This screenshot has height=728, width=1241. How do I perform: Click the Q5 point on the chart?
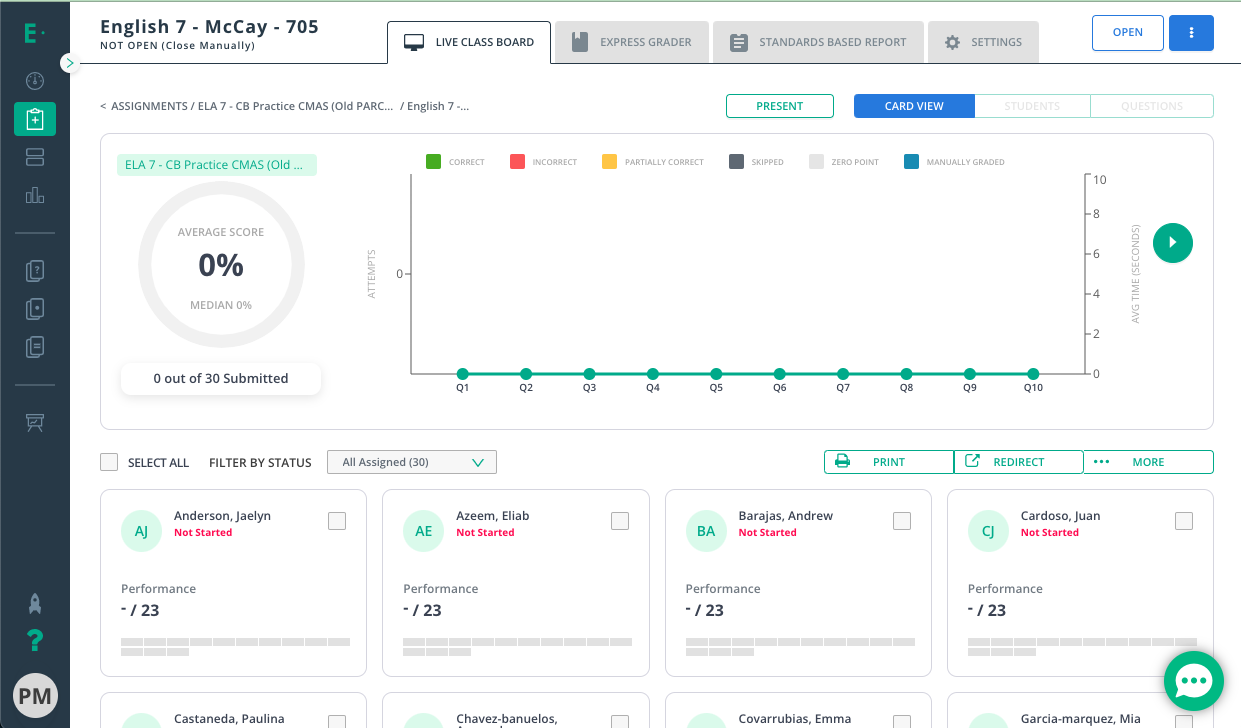[x=716, y=374]
